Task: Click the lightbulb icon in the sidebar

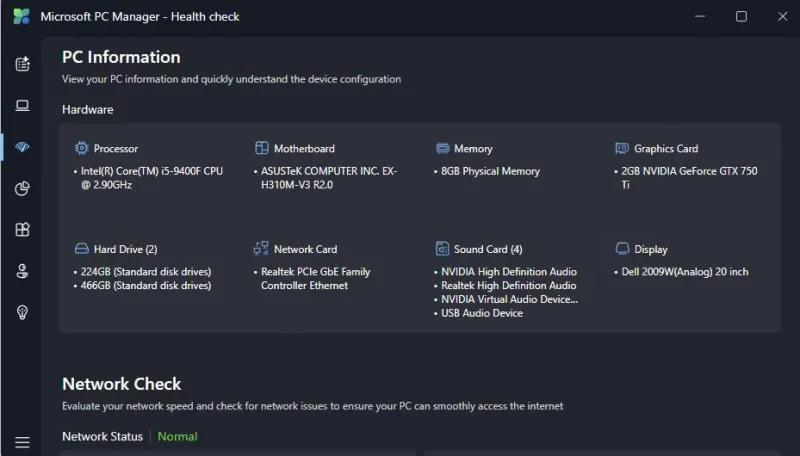Action: (x=22, y=313)
